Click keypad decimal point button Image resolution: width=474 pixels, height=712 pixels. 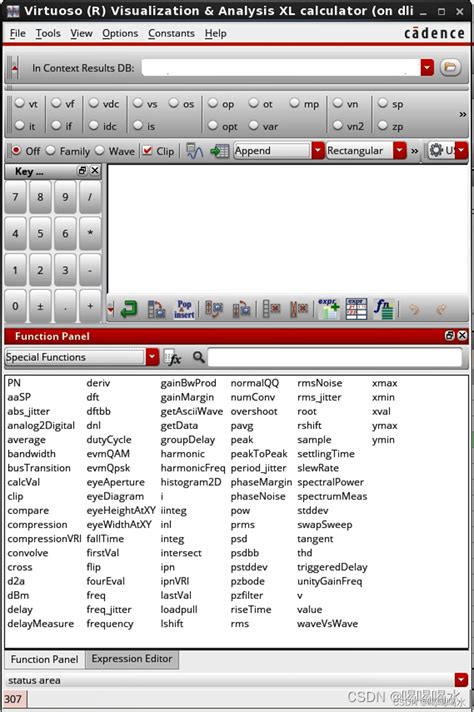point(65,307)
